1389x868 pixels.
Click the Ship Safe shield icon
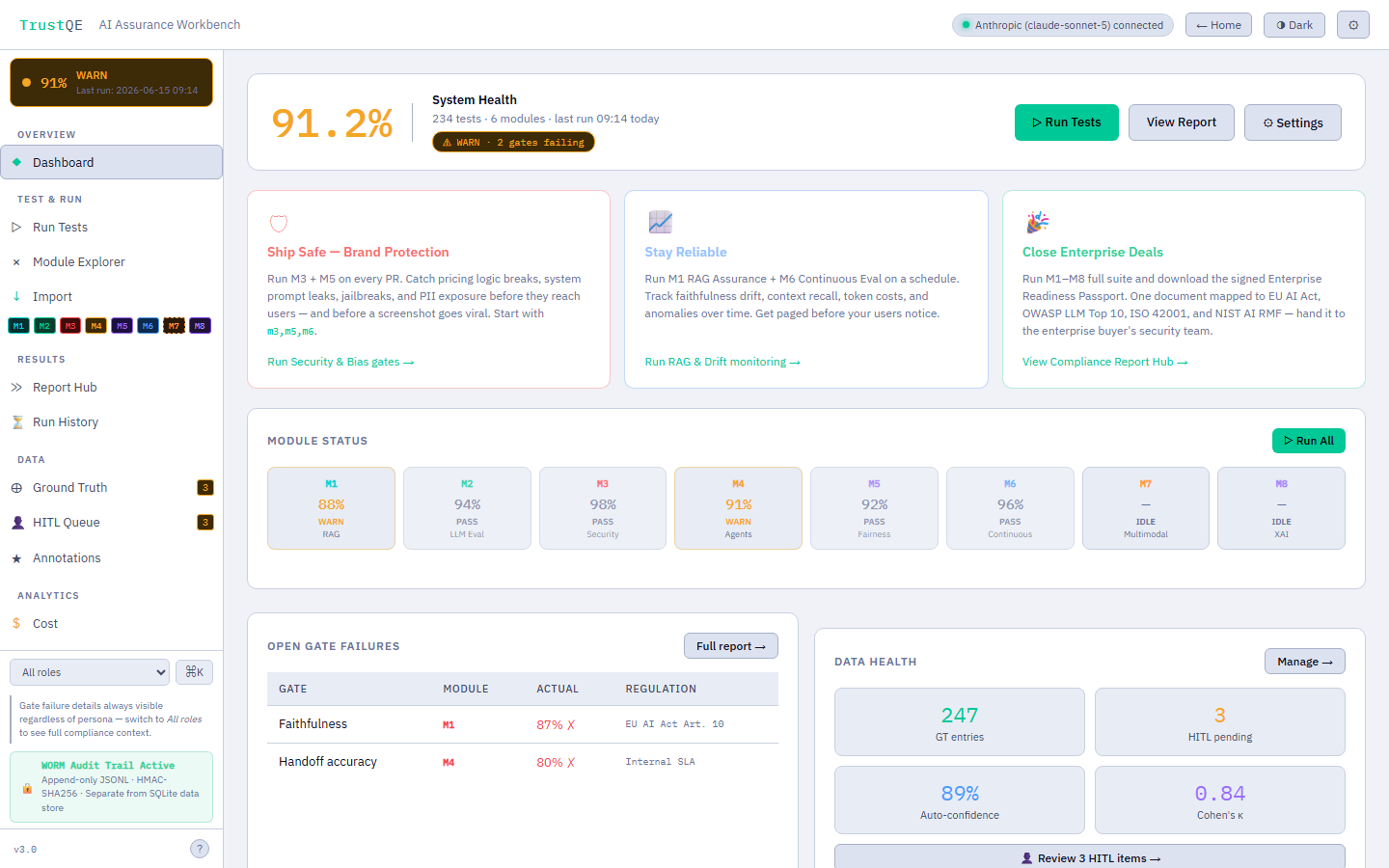279,223
